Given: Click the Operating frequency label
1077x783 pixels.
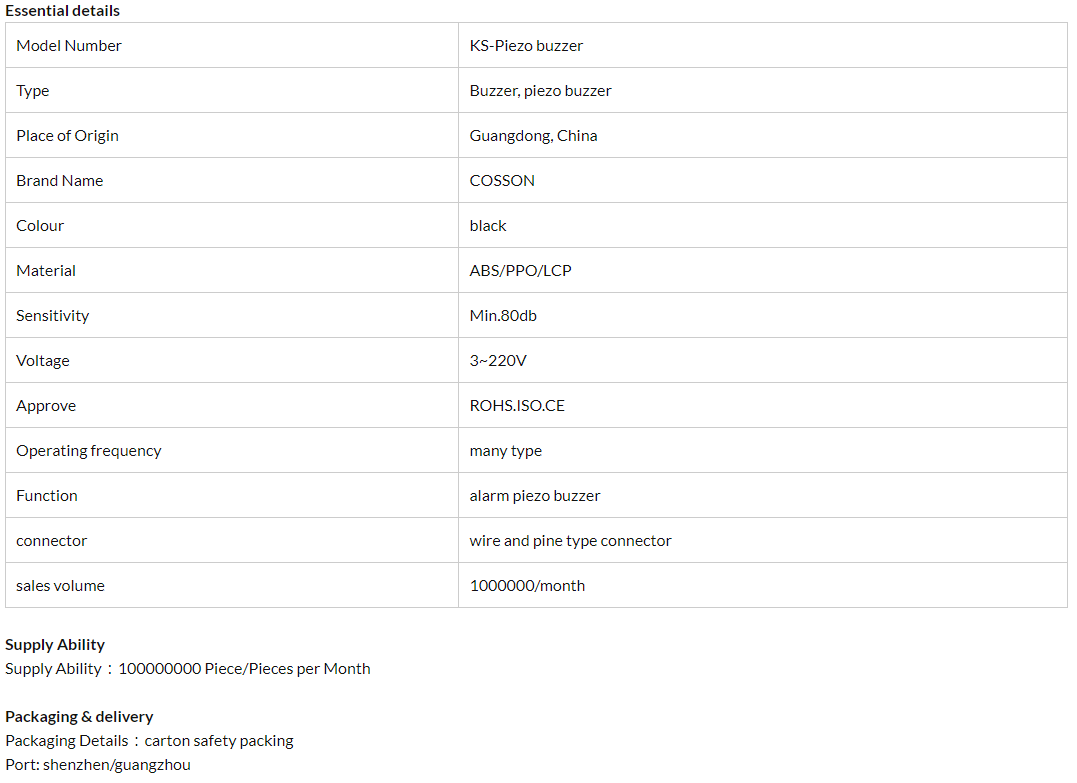Looking at the screenshot, I should pyautogui.click(x=88, y=451).
